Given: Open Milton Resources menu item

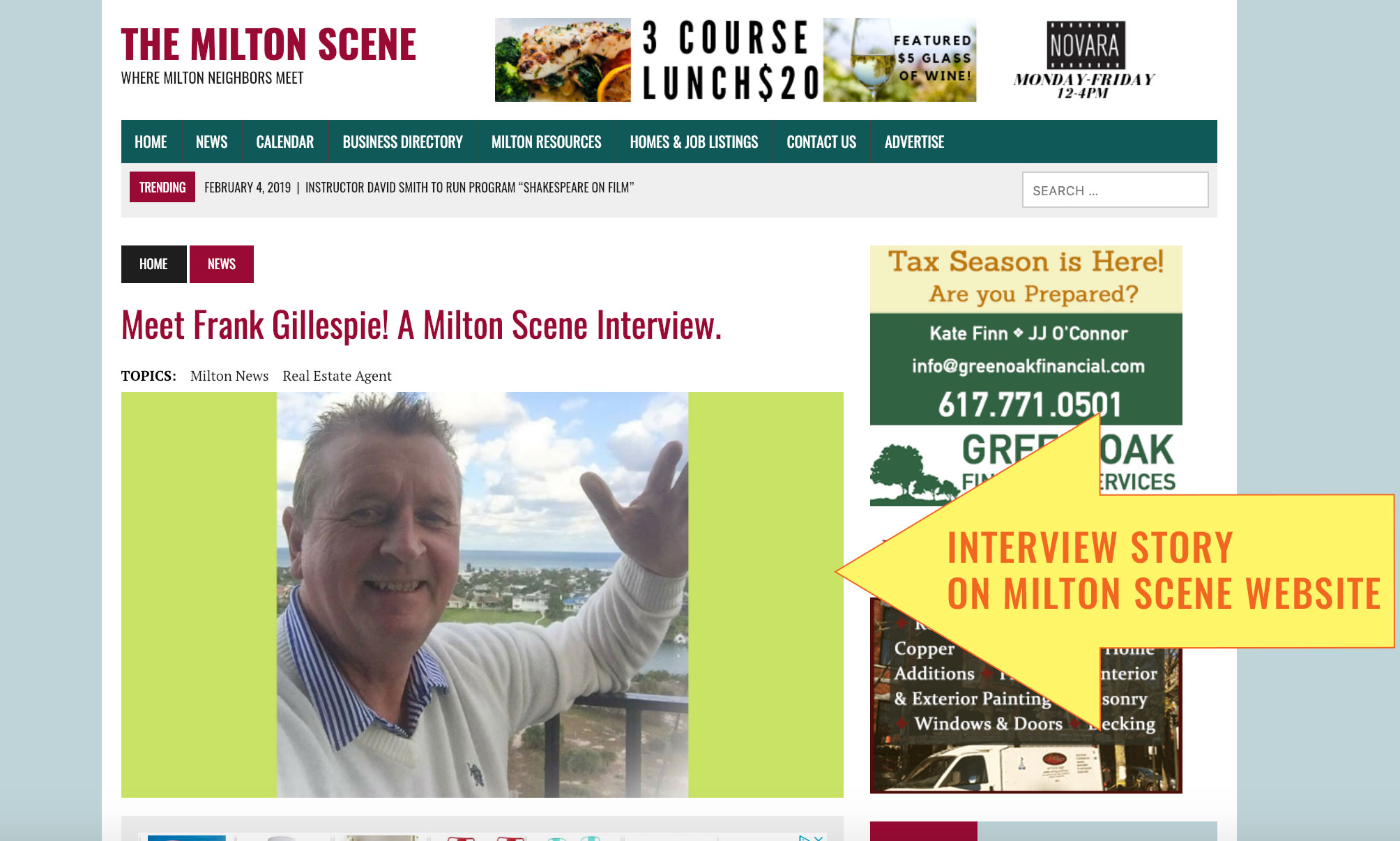Looking at the screenshot, I should (x=546, y=142).
